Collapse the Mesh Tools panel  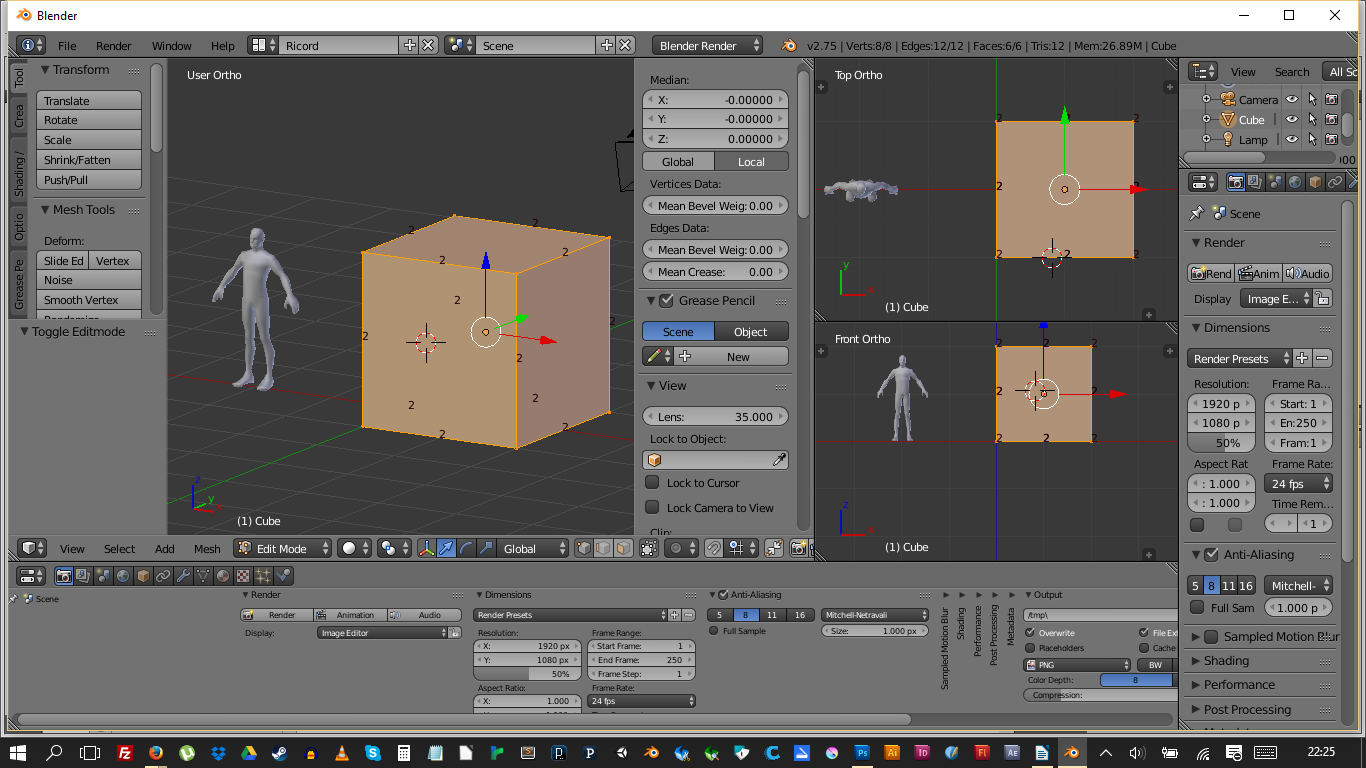pyautogui.click(x=78, y=210)
